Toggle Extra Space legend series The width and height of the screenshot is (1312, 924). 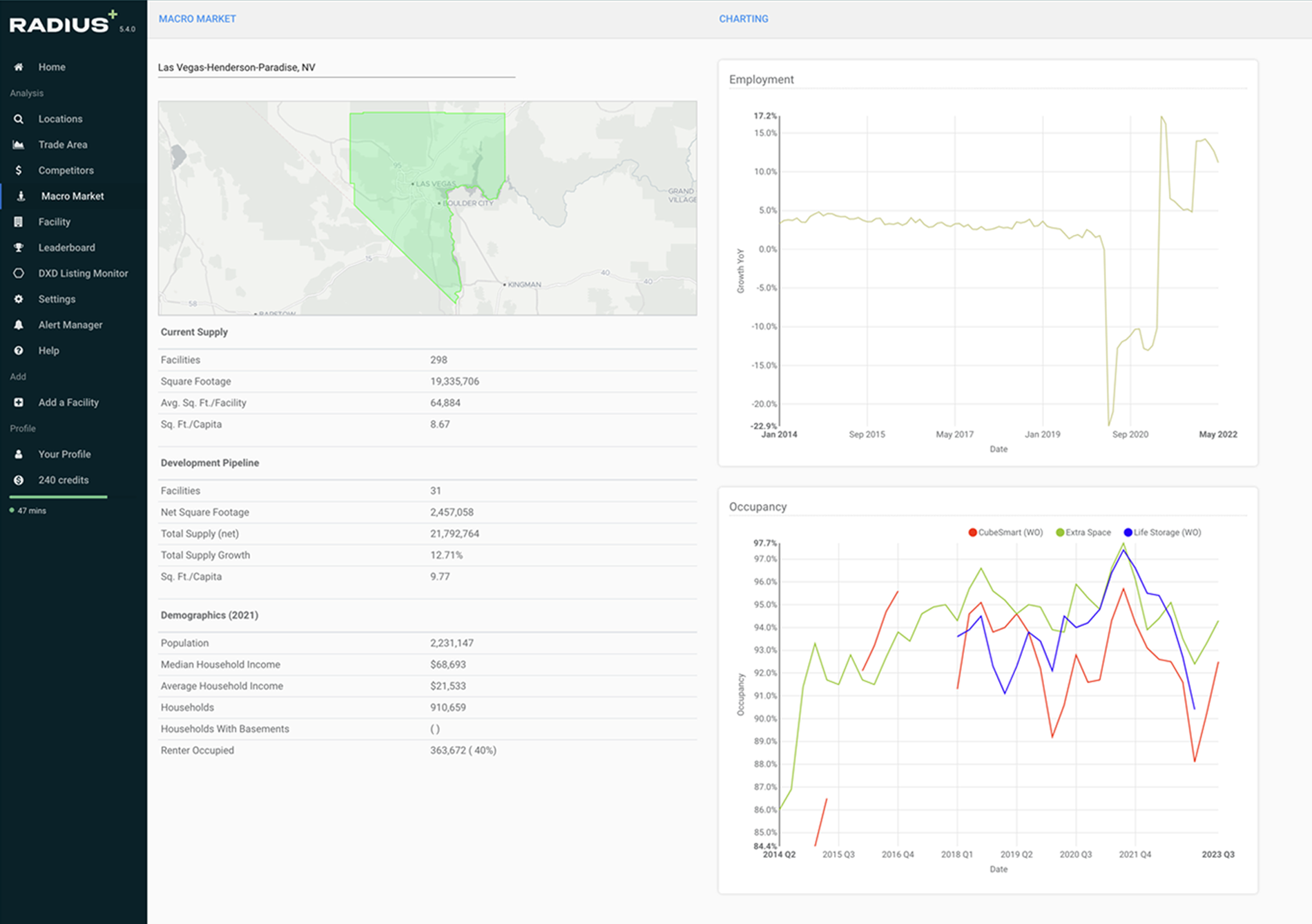pyautogui.click(x=1083, y=532)
